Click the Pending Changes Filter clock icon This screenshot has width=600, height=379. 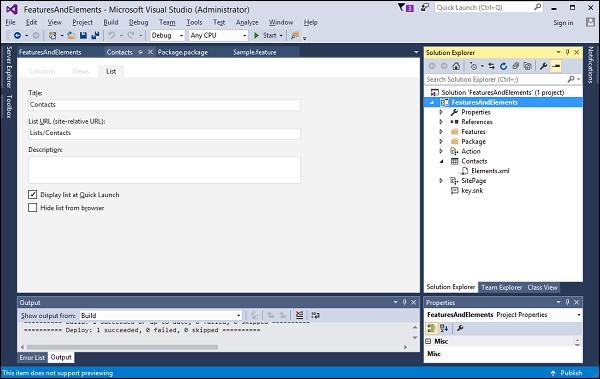point(474,66)
